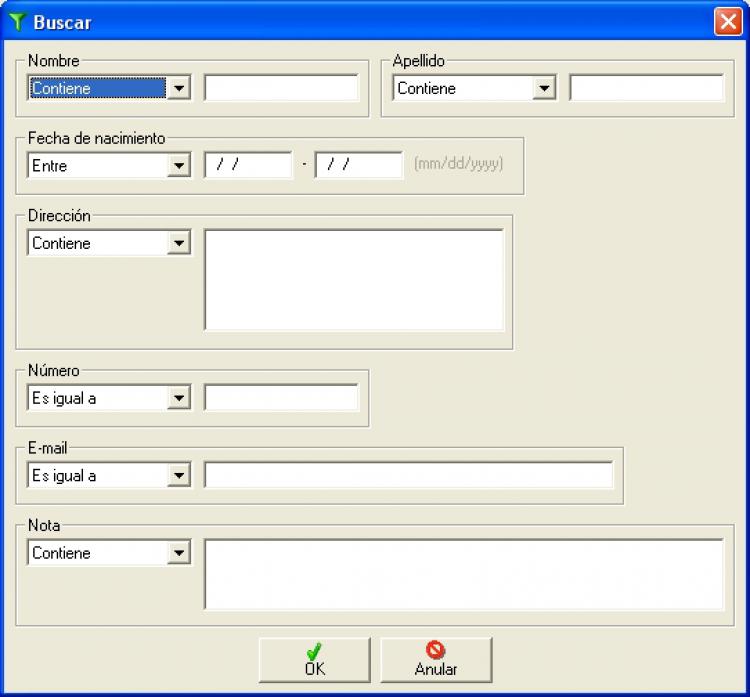750x697 pixels.
Task: Click the green funnel icon in title bar
Action: pyautogui.click(x=17, y=22)
